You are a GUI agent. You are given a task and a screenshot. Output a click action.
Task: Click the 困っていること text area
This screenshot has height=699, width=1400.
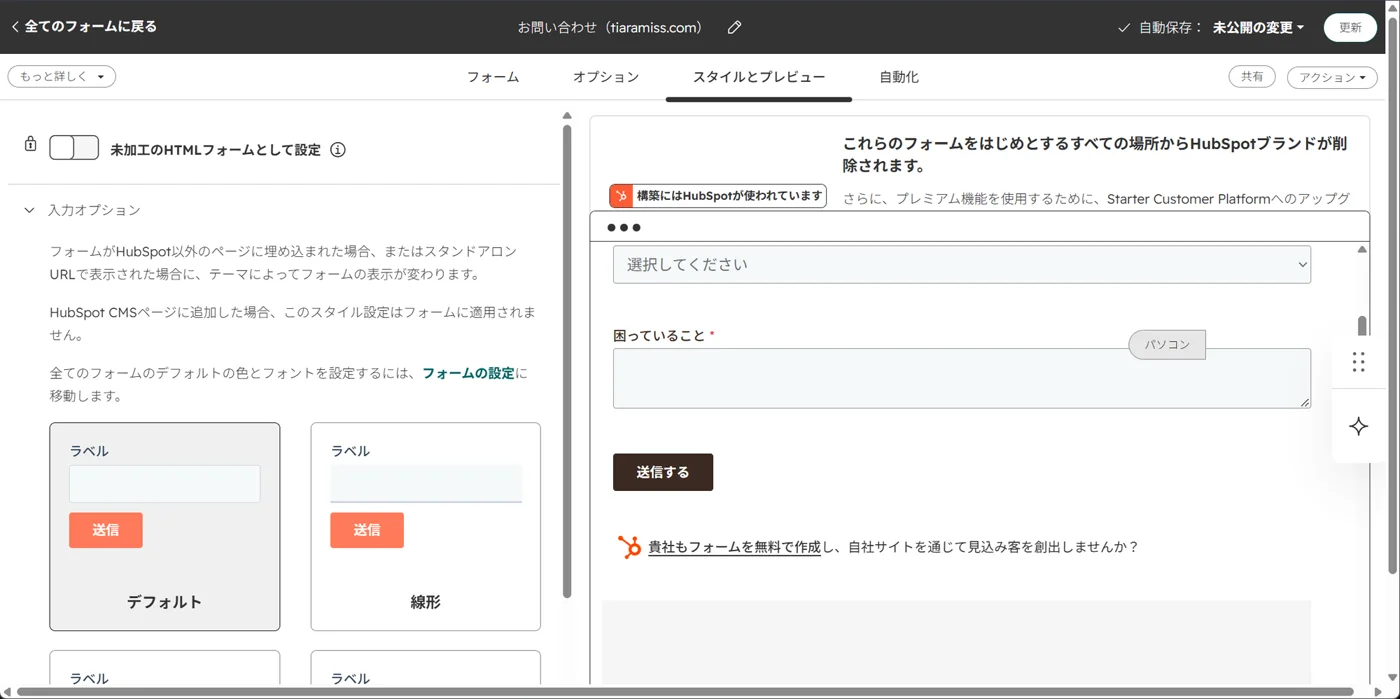pos(962,378)
